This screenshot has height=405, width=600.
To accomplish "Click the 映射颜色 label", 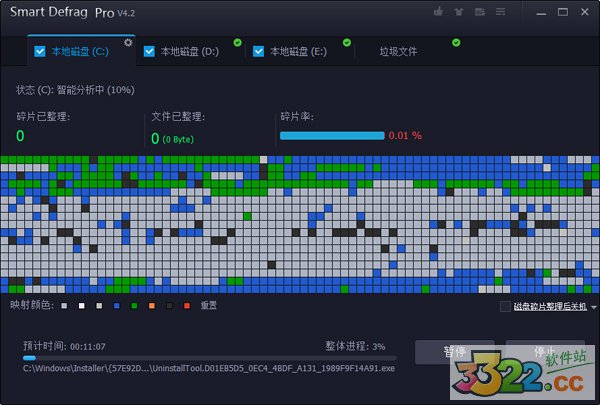I will point(31,305).
